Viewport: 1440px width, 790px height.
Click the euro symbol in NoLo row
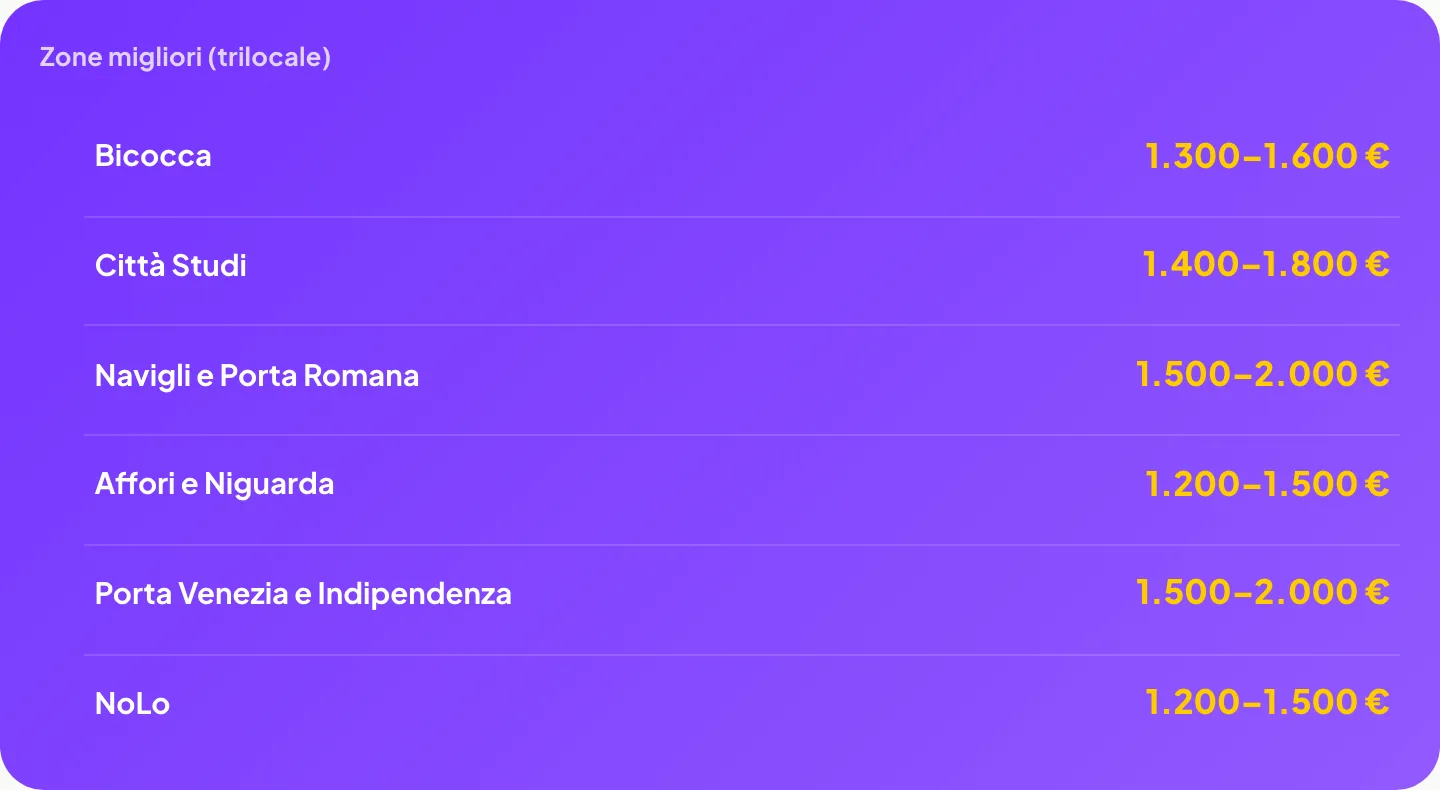(x=1377, y=703)
